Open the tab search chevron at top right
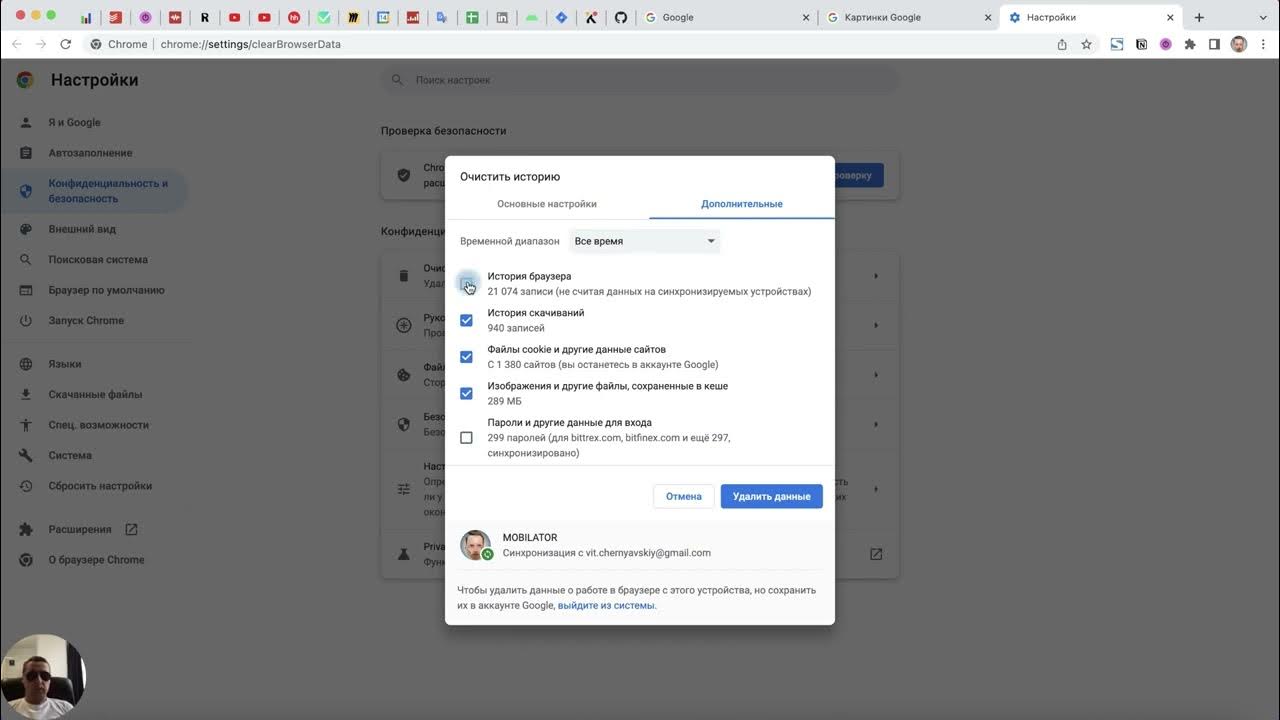 click(x=1262, y=17)
